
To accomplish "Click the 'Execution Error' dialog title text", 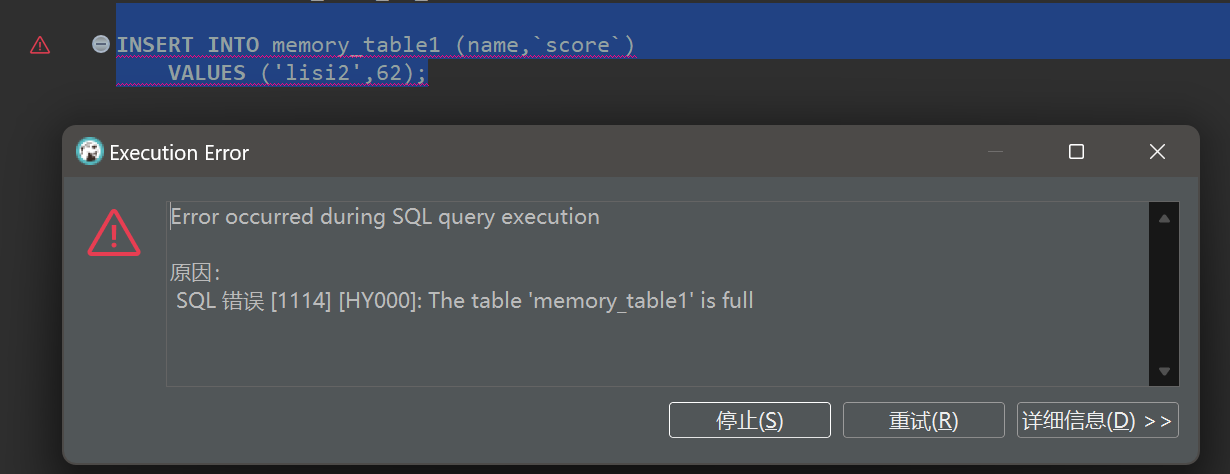I will tap(179, 153).
